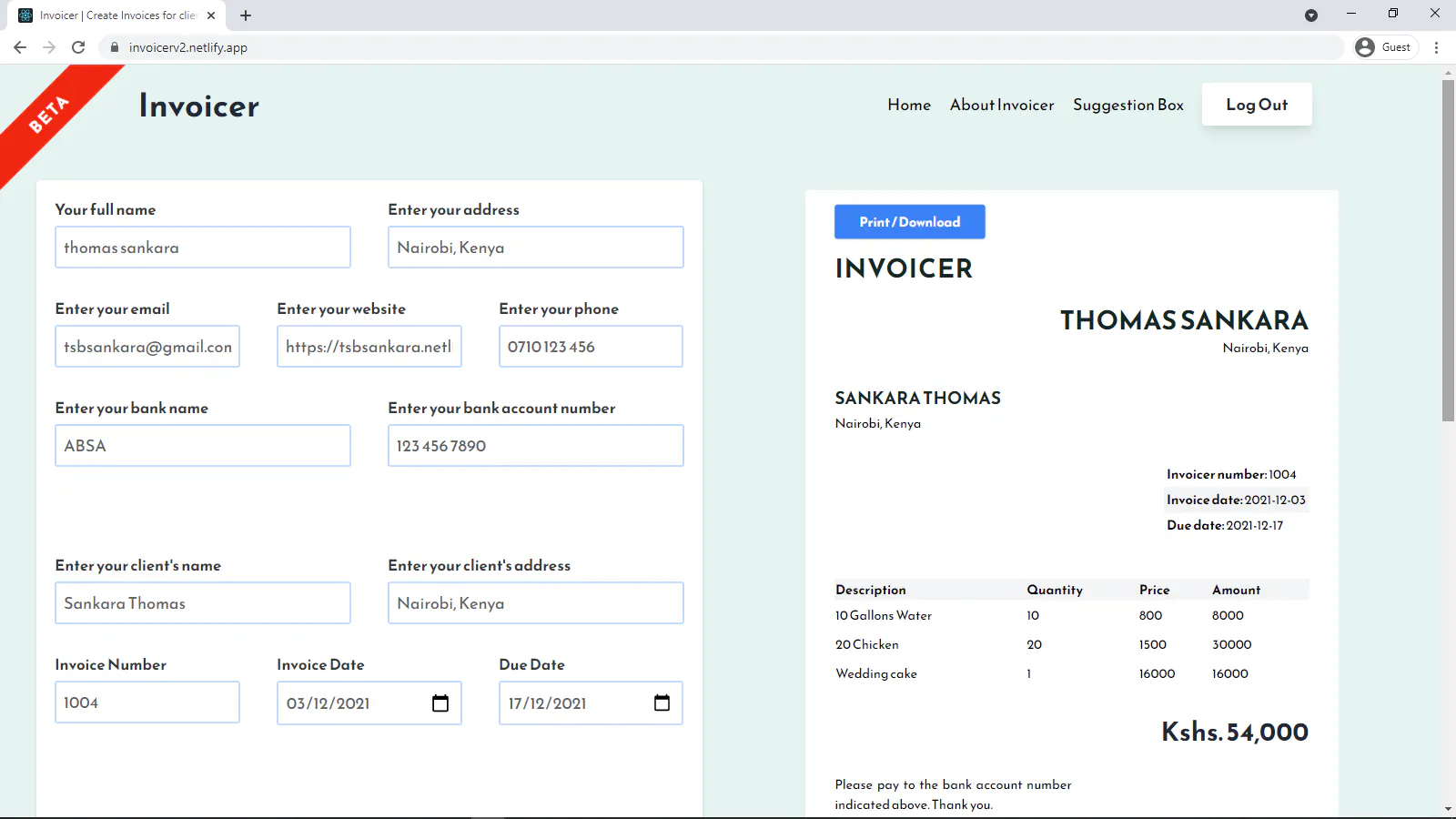Click the Invoice Number input field

click(147, 703)
